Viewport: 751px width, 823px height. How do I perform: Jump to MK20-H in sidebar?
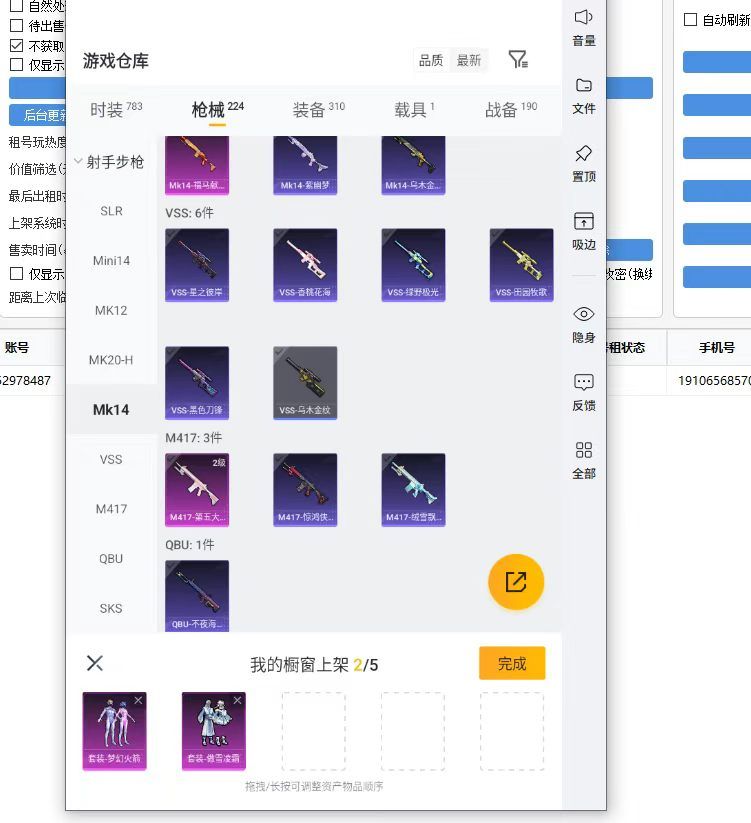click(111, 360)
